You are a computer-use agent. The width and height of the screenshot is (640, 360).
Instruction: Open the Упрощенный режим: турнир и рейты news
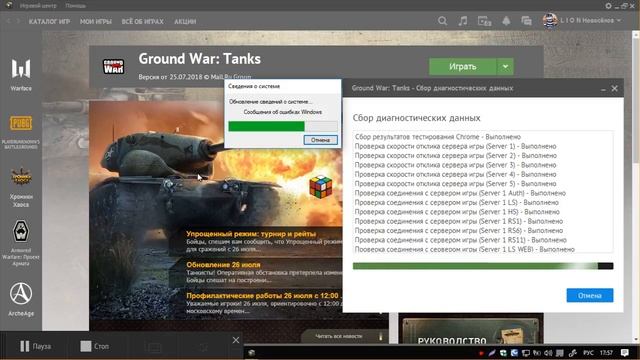(x=251, y=234)
